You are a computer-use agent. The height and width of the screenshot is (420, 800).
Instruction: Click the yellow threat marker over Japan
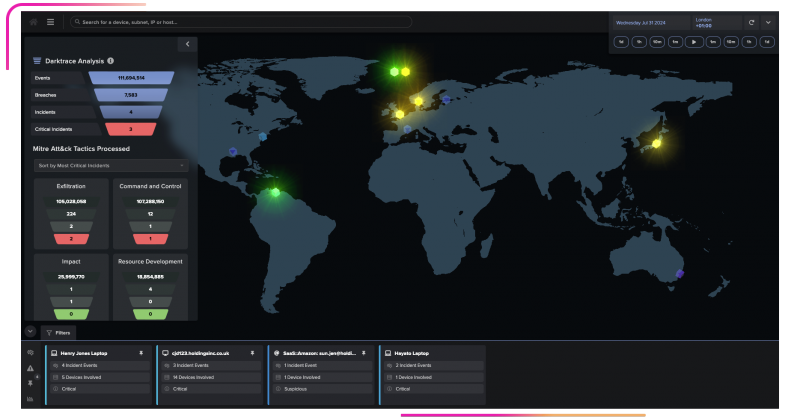pos(657,143)
